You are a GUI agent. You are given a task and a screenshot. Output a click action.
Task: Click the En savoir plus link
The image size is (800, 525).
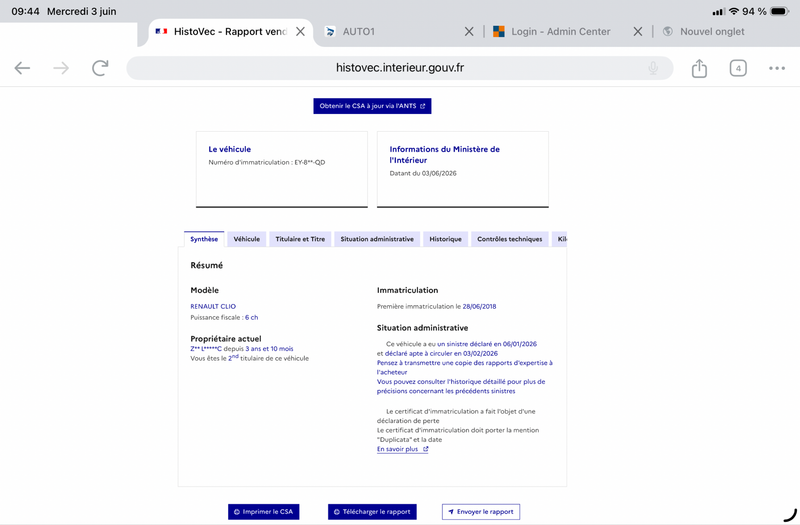pos(403,449)
